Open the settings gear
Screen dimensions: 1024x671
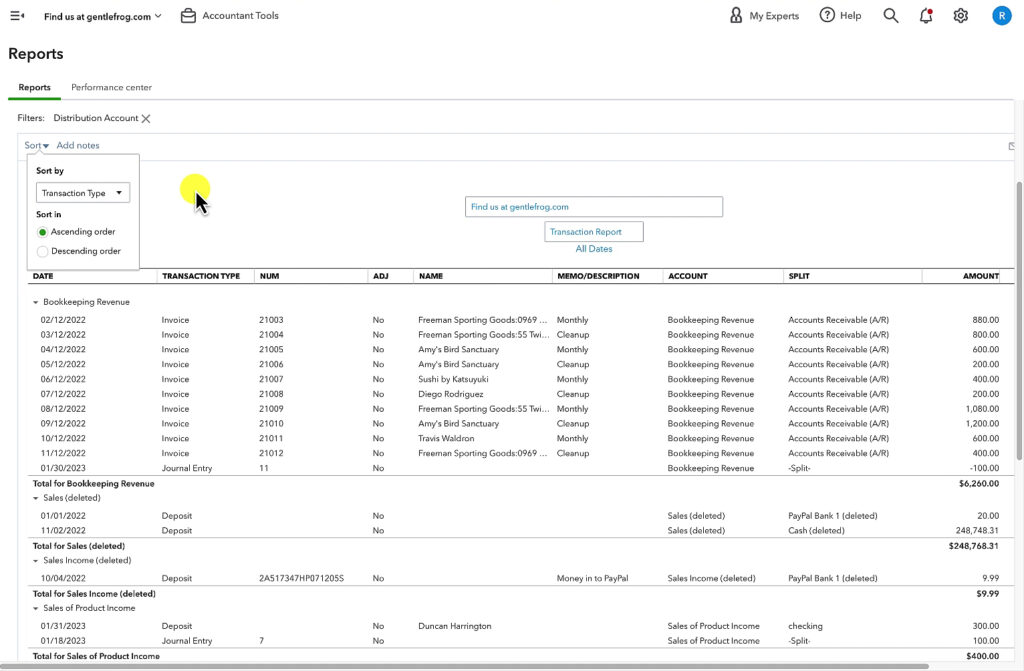[960, 15]
